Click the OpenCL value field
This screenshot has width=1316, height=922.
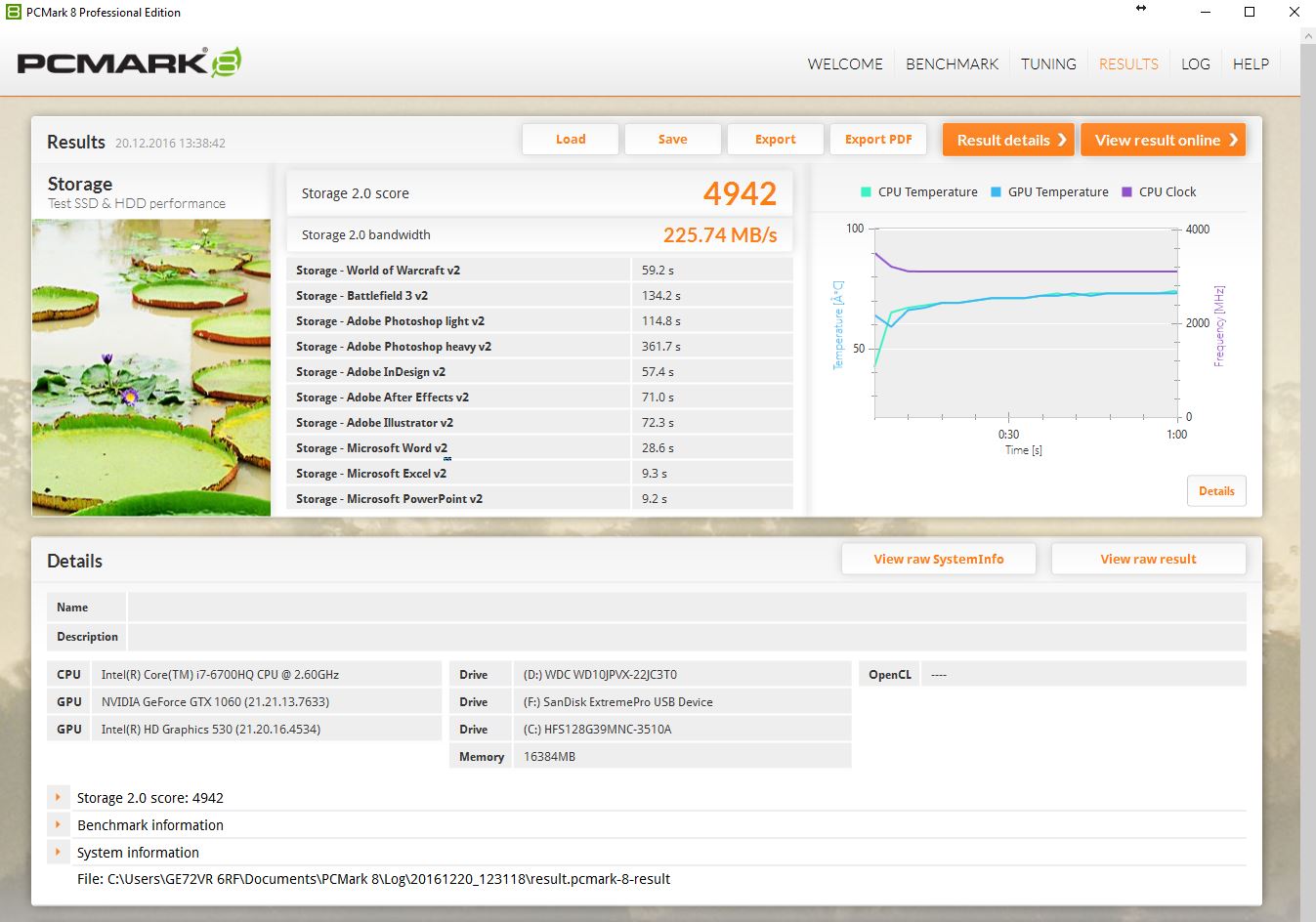coord(1083,675)
